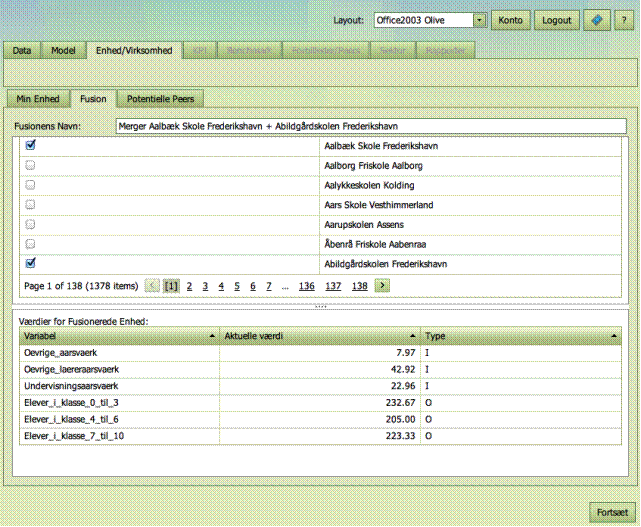641x527 pixels.
Task: Open the Model tab
Action: pyautogui.click(x=63, y=49)
